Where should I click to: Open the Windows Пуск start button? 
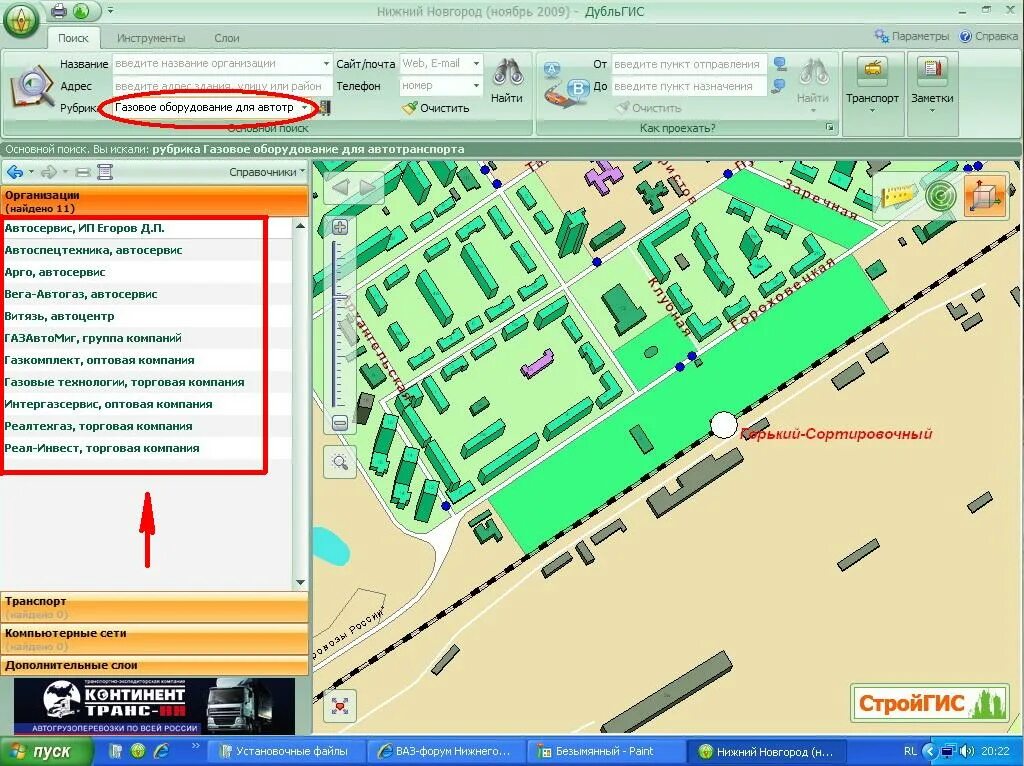[x=46, y=752]
